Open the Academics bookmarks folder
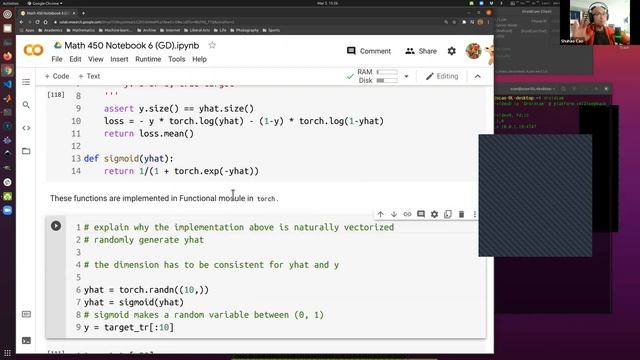 click(50, 30)
